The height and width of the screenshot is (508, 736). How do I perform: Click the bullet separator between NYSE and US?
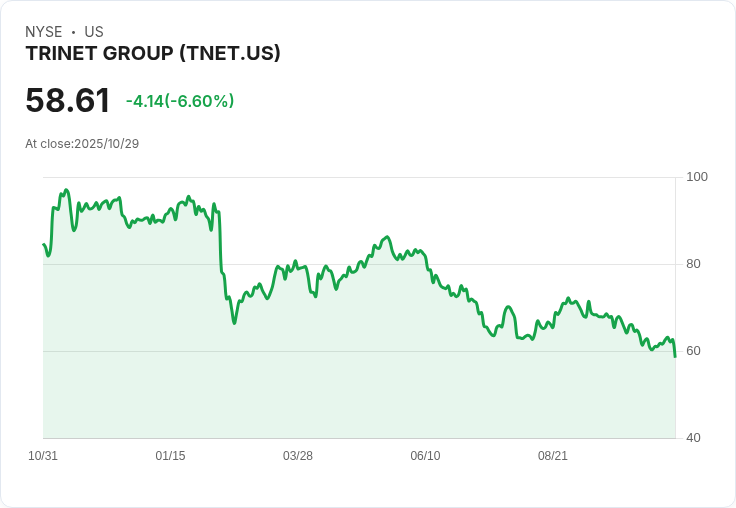(x=74, y=32)
